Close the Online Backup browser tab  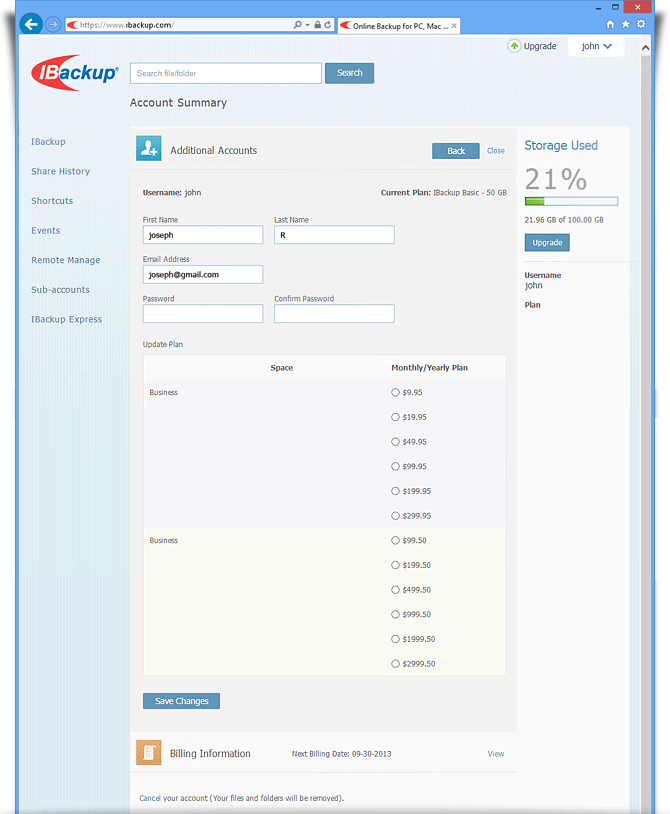[x=454, y=25]
